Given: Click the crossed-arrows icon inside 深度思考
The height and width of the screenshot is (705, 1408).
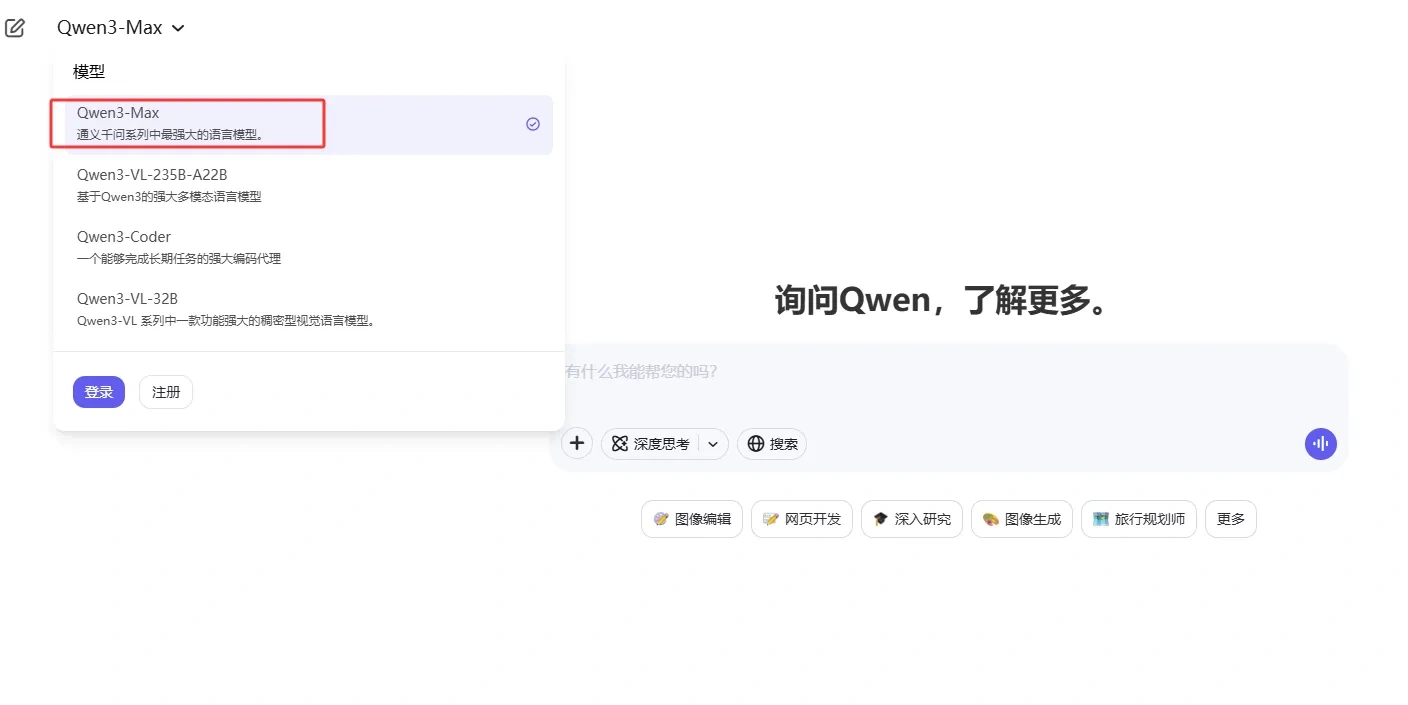Looking at the screenshot, I should (x=622, y=443).
